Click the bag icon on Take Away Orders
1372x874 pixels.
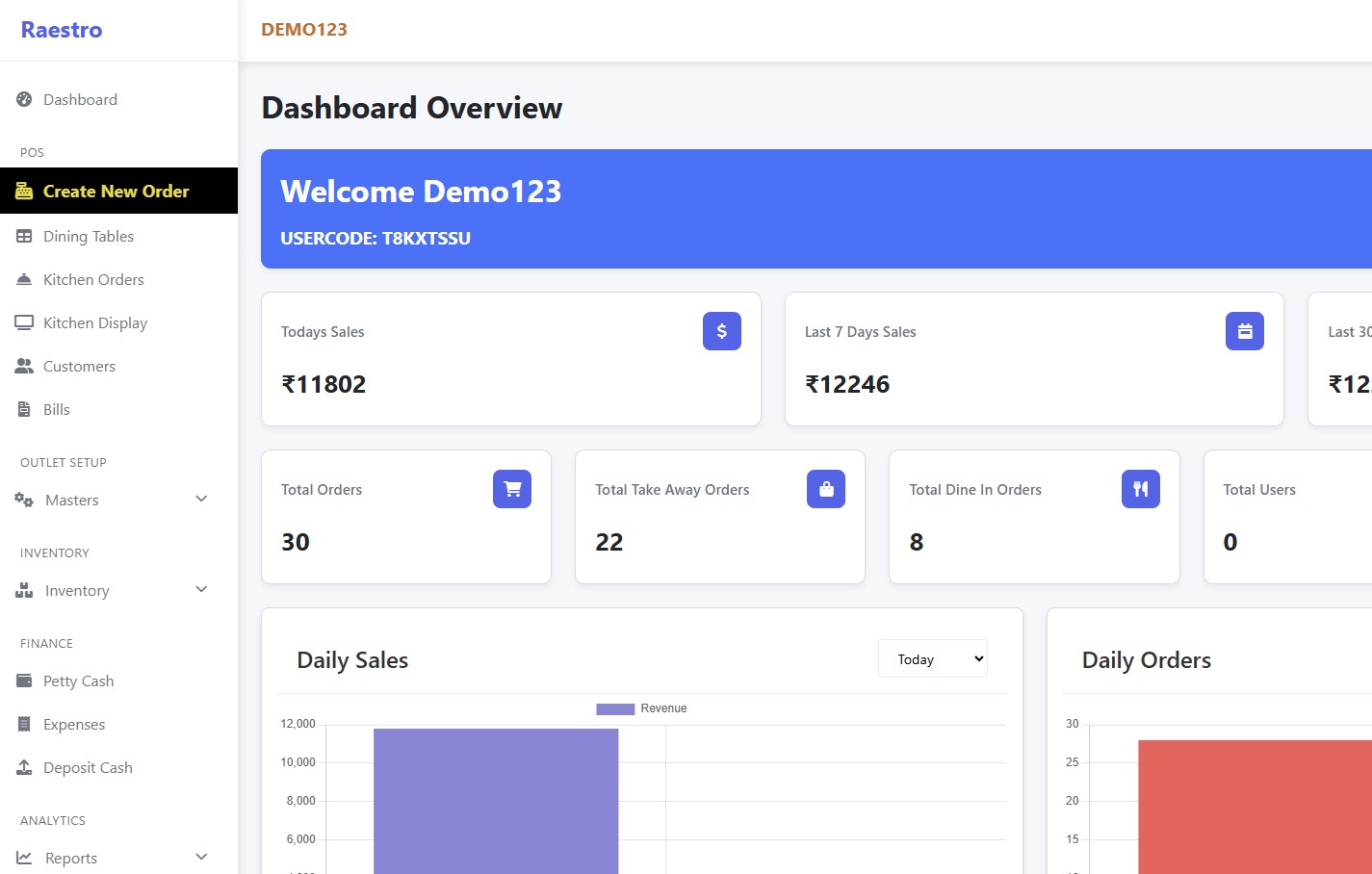[x=825, y=489]
